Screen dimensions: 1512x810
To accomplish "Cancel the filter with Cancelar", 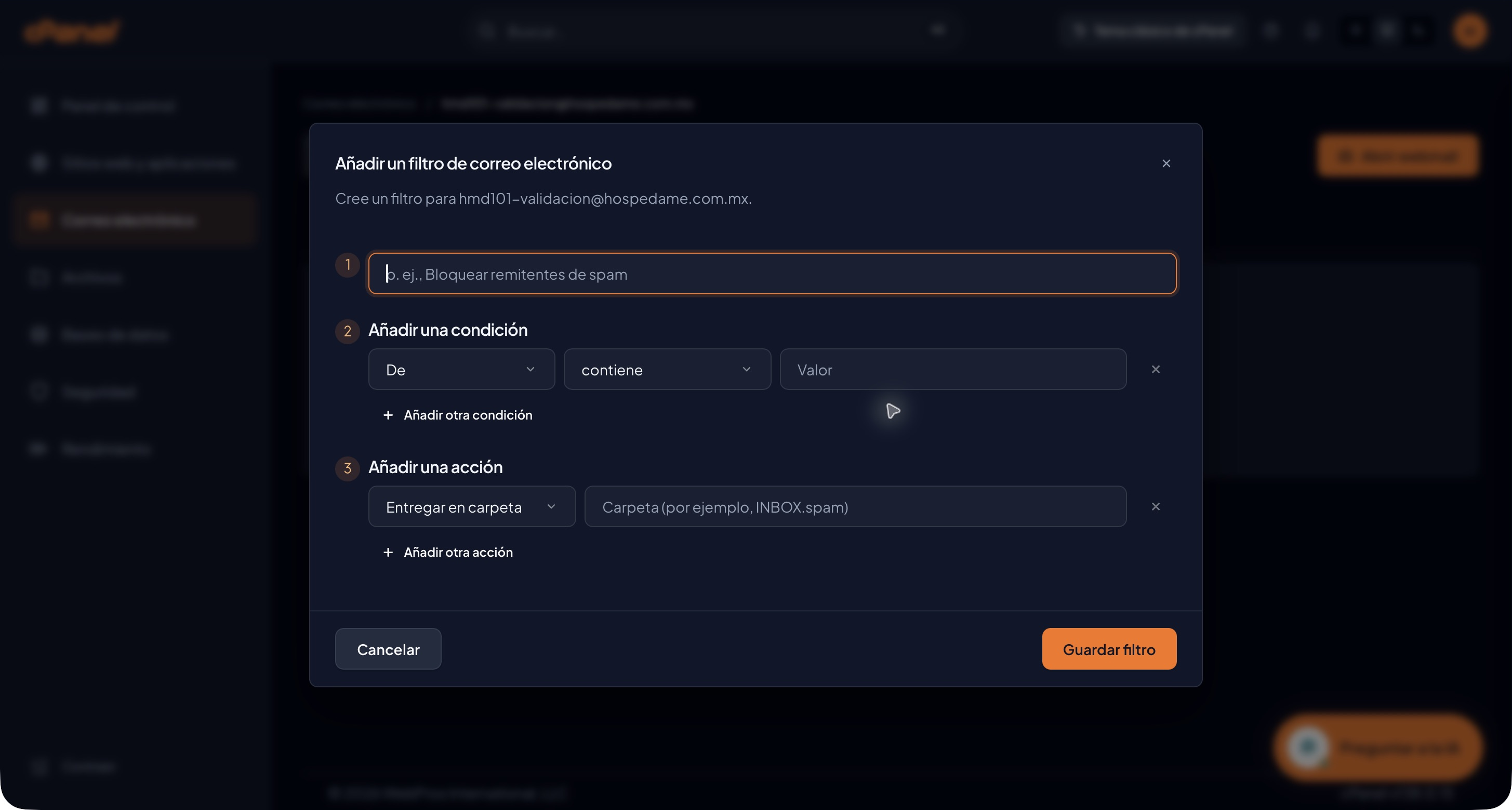I will point(388,649).
